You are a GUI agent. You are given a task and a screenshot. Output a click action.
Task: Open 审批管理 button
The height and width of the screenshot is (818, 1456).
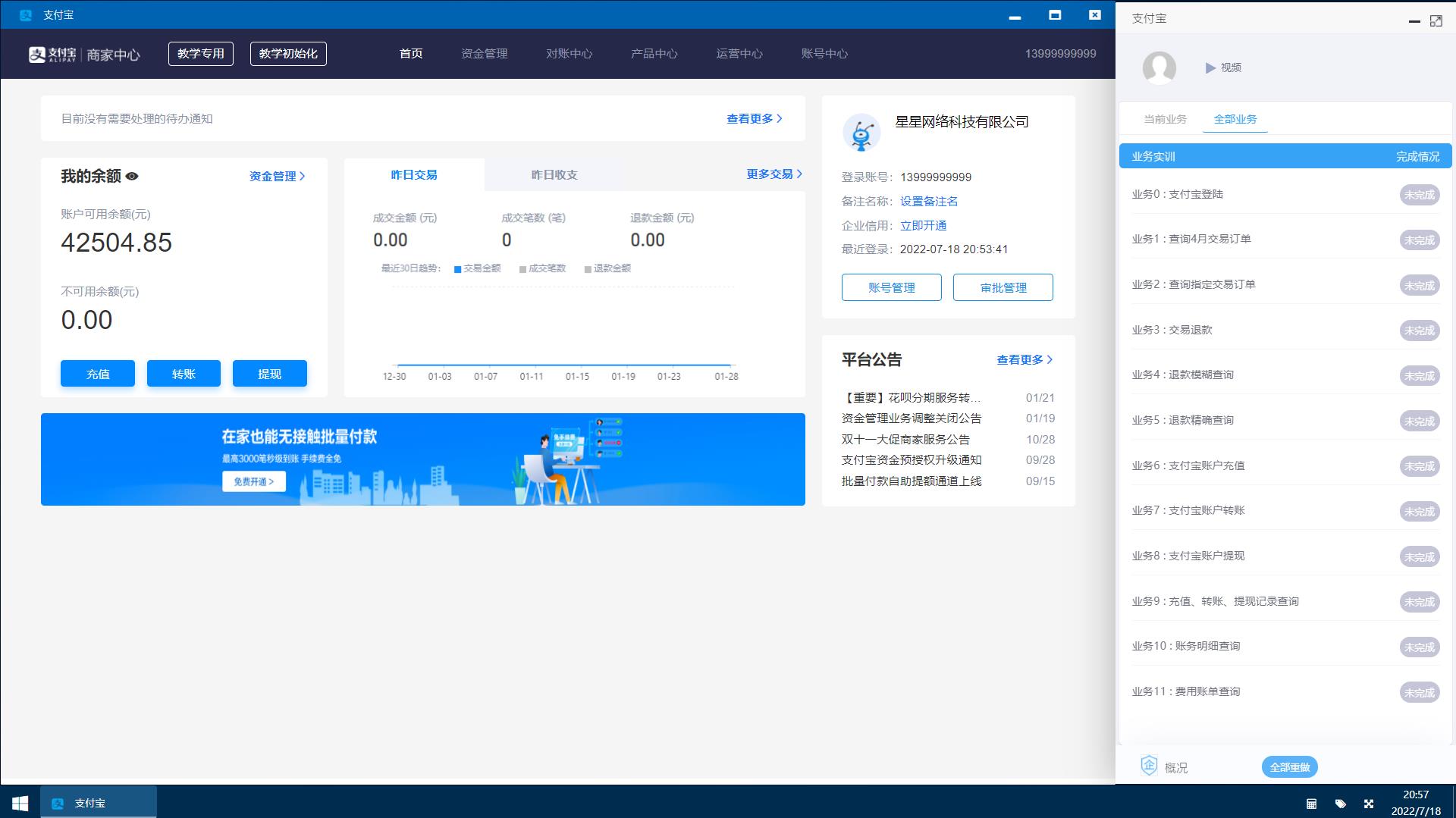pyautogui.click(x=1003, y=287)
